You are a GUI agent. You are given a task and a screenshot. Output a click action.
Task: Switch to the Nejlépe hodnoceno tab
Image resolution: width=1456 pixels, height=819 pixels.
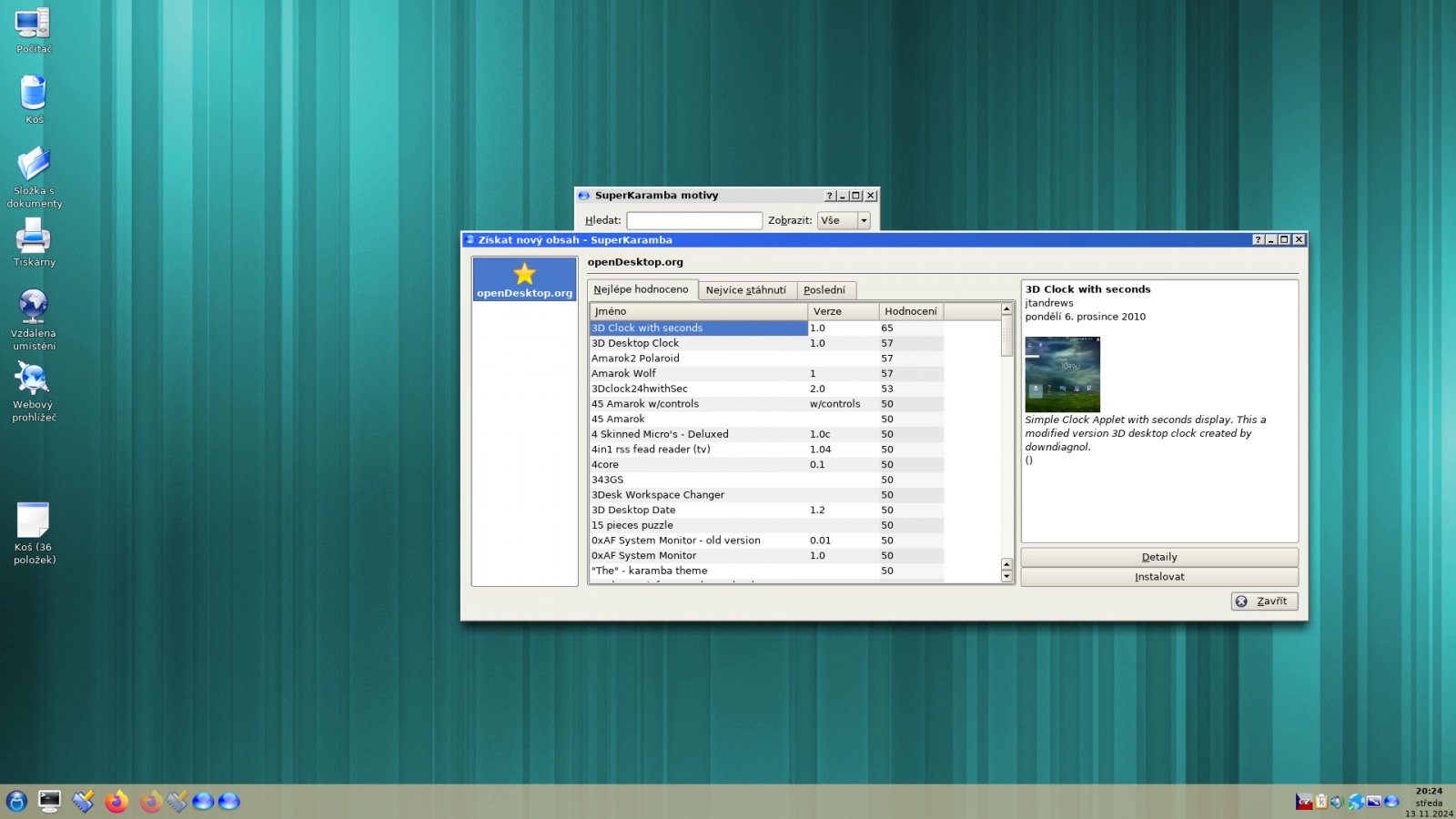tap(642, 289)
